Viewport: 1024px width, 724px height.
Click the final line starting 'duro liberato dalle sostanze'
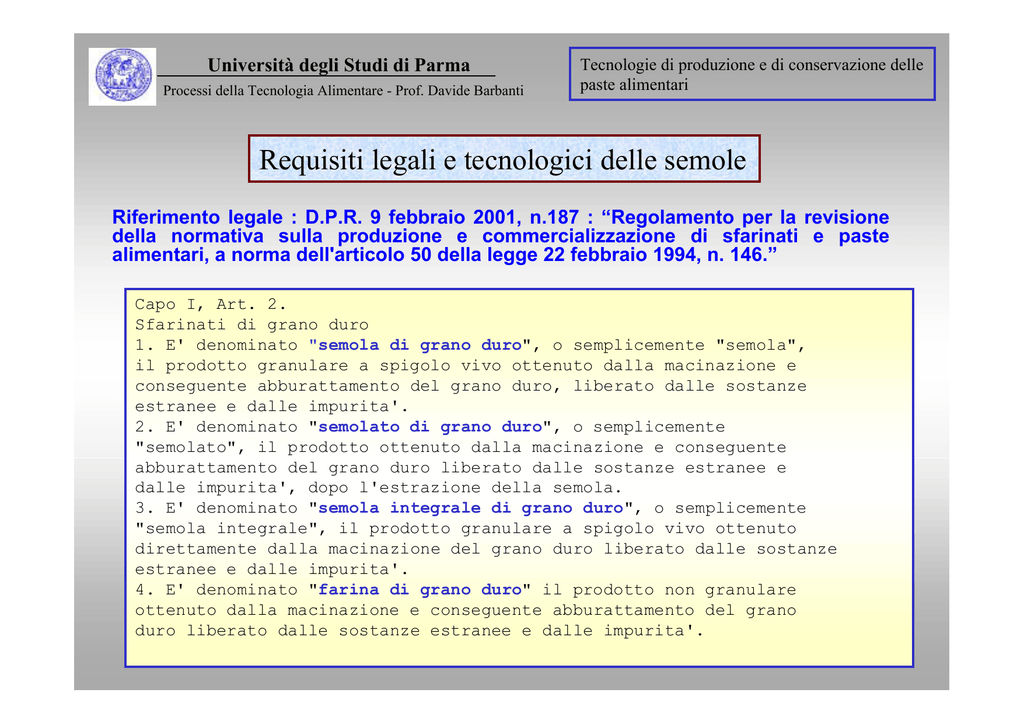419,631
